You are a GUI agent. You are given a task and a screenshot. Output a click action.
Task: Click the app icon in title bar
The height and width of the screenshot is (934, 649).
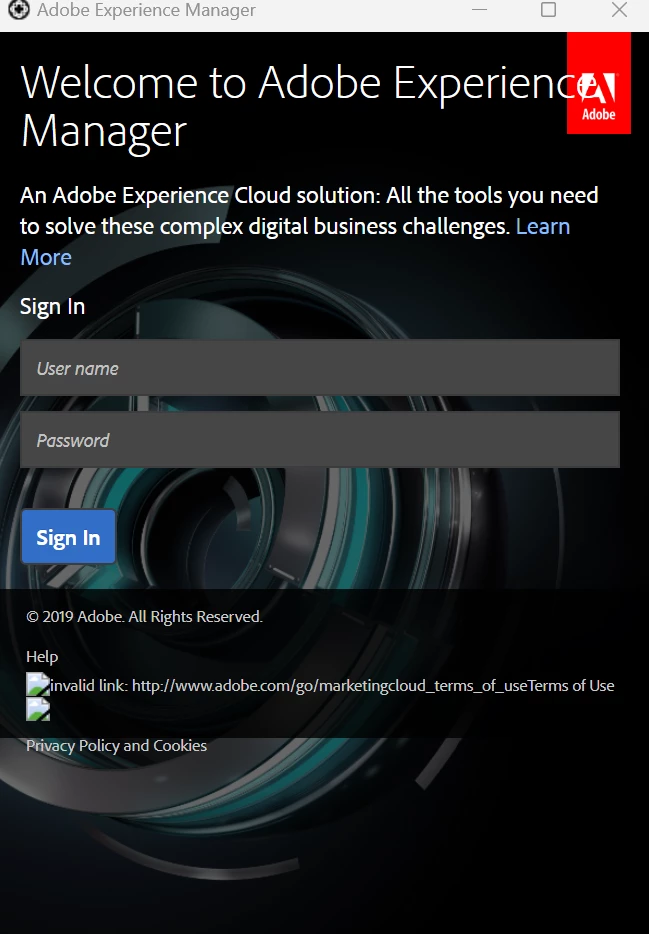[x=18, y=10]
